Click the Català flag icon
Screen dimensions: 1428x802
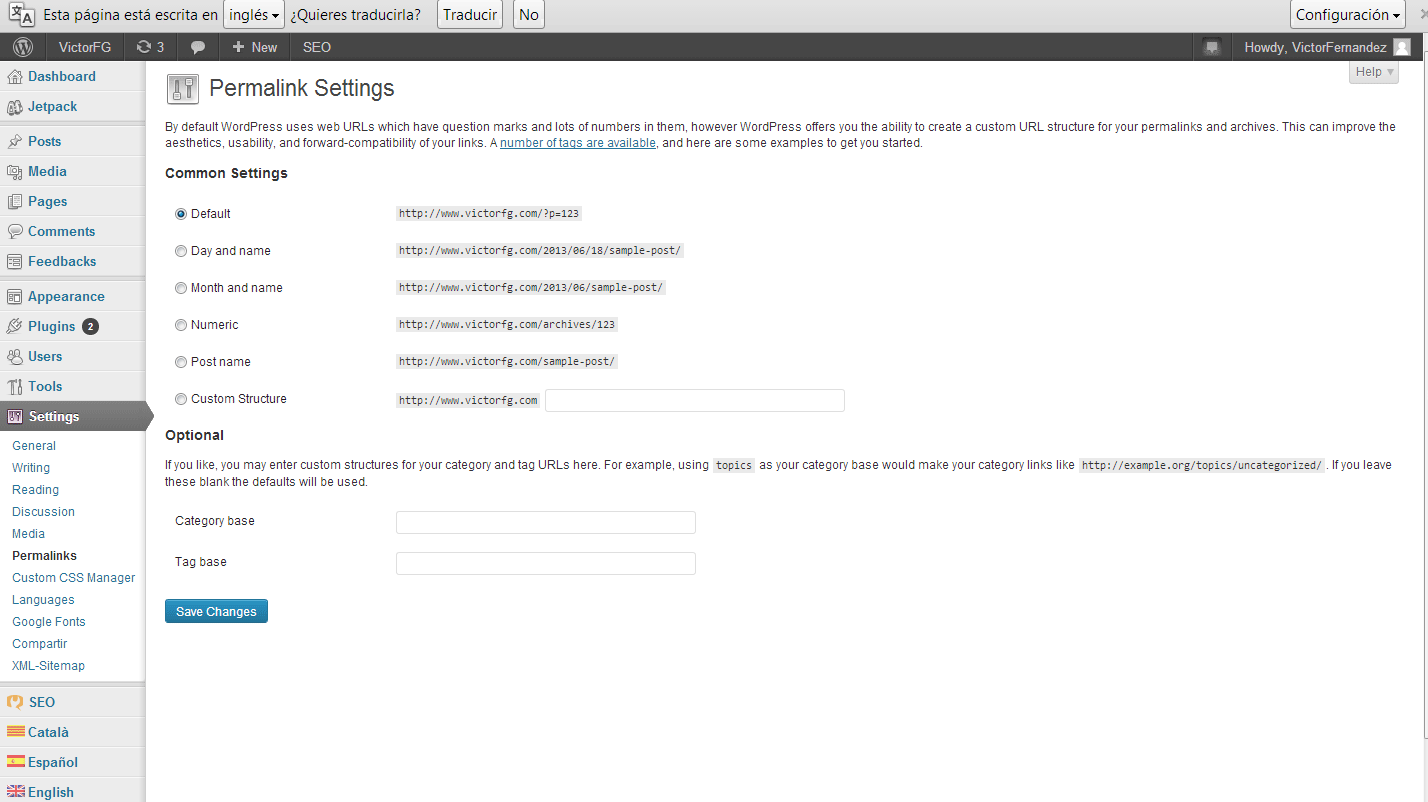[x=15, y=732]
